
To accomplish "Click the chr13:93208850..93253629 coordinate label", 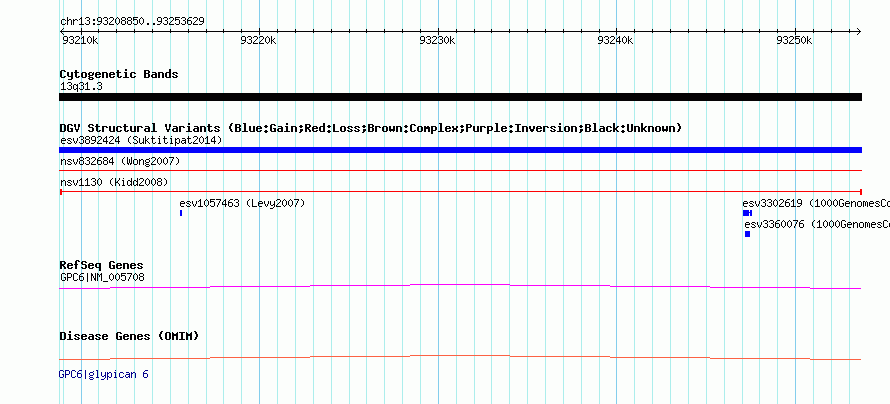I will 132,22.
